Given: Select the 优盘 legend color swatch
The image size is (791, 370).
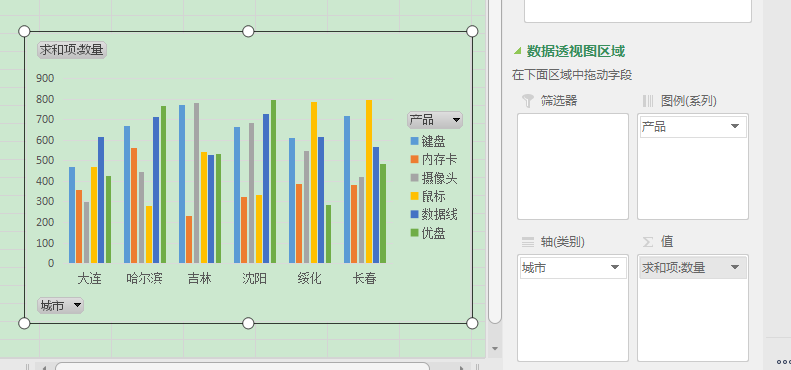Looking at the screenshot, I should tap(415, 233).
